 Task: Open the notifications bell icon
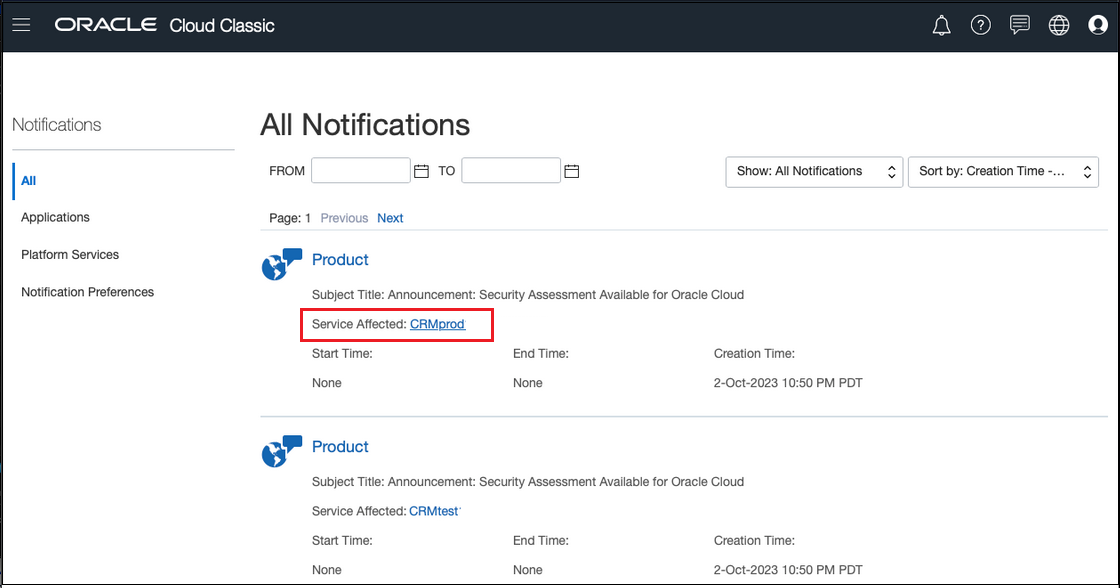(941, 24)
